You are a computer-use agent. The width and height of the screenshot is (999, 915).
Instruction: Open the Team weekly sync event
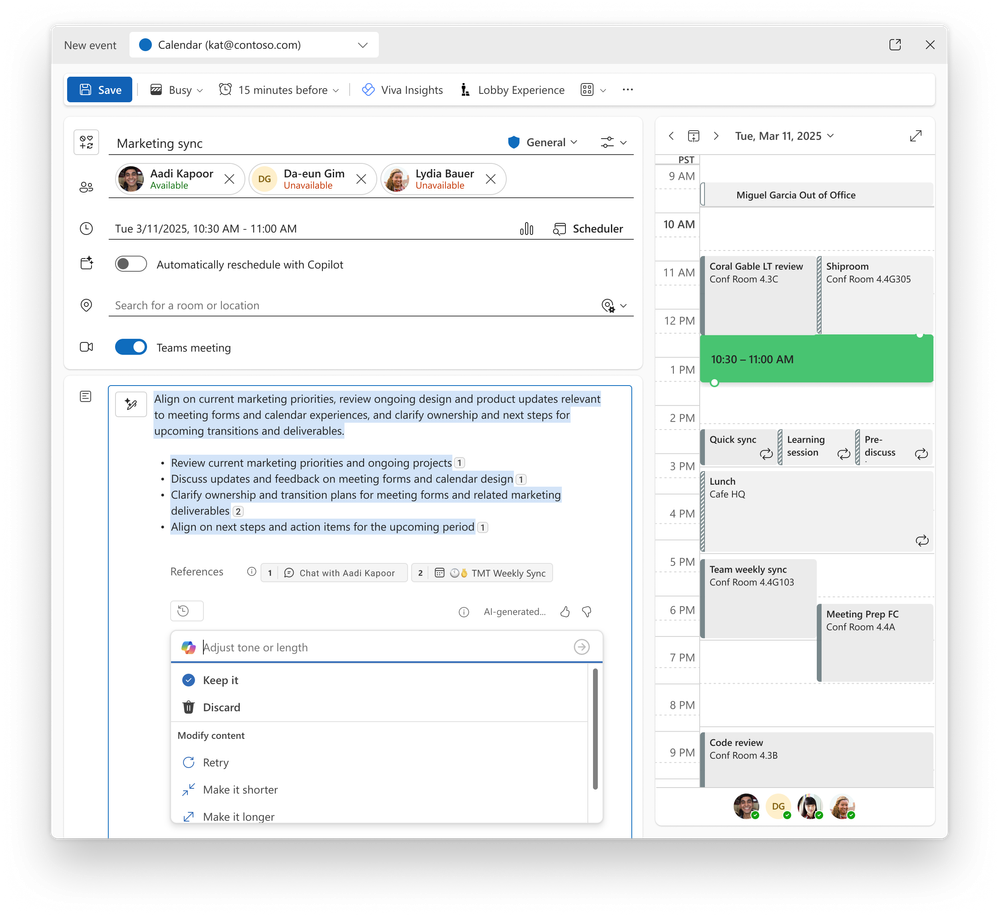tap(758, 598)
